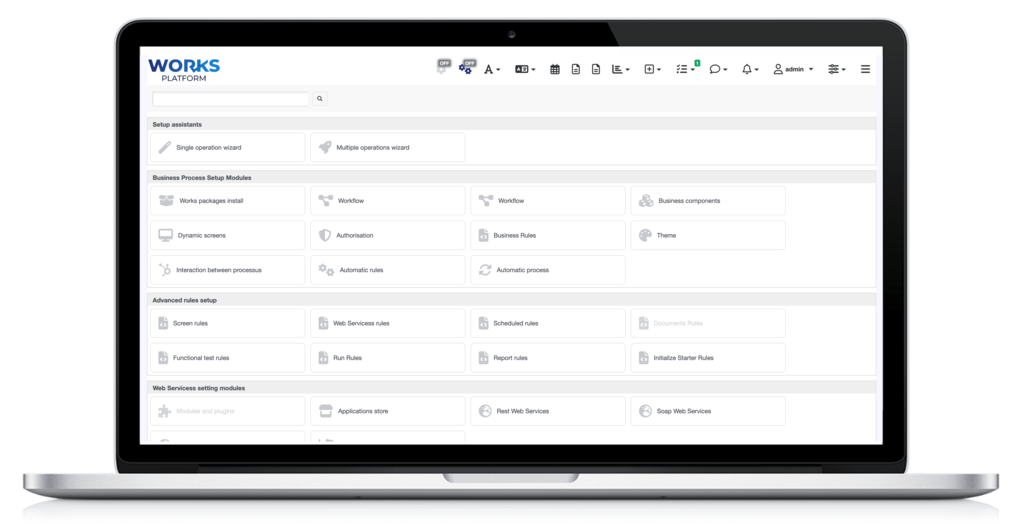The width and height of the screenshot is (1023, 526).
Task: Click the file icon for Run Rules
Action: [323, 358]
